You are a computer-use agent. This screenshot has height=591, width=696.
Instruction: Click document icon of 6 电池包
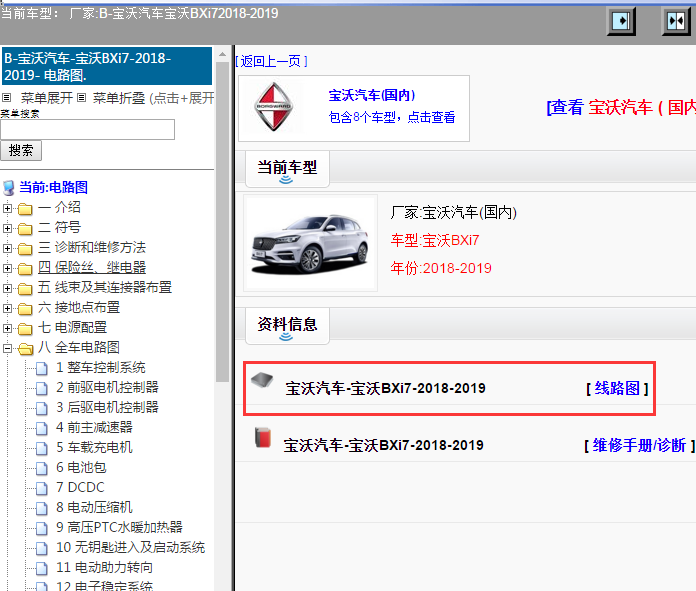pos(42,468)
